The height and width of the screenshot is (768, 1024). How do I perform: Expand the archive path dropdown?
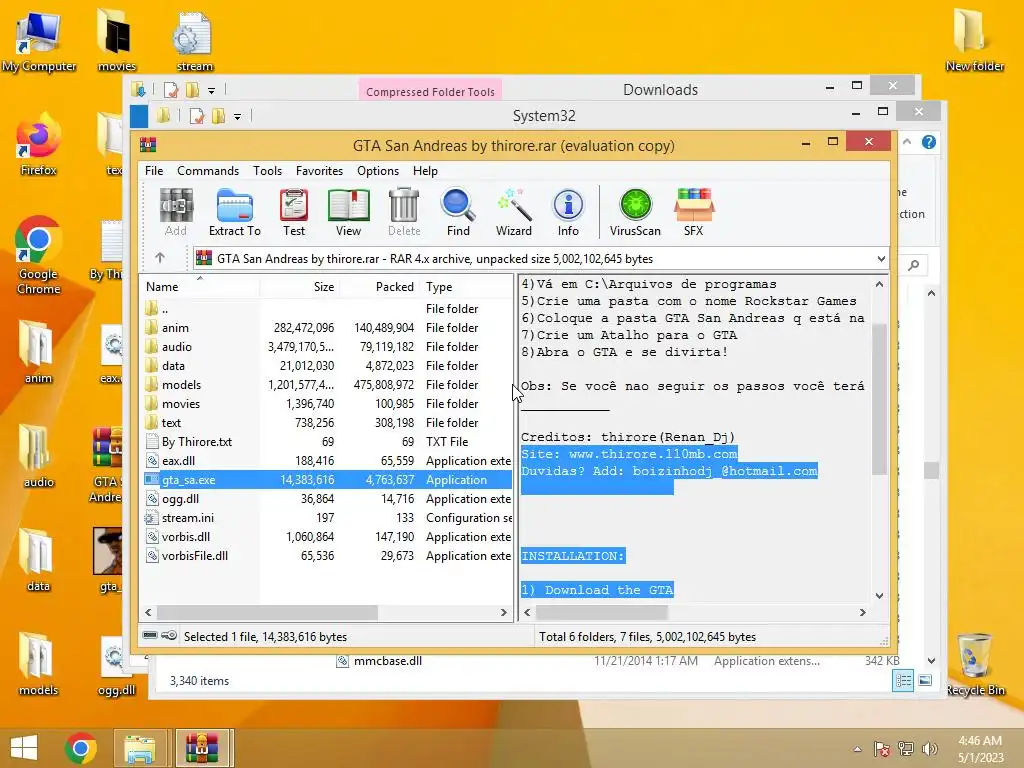coord(880,259)
